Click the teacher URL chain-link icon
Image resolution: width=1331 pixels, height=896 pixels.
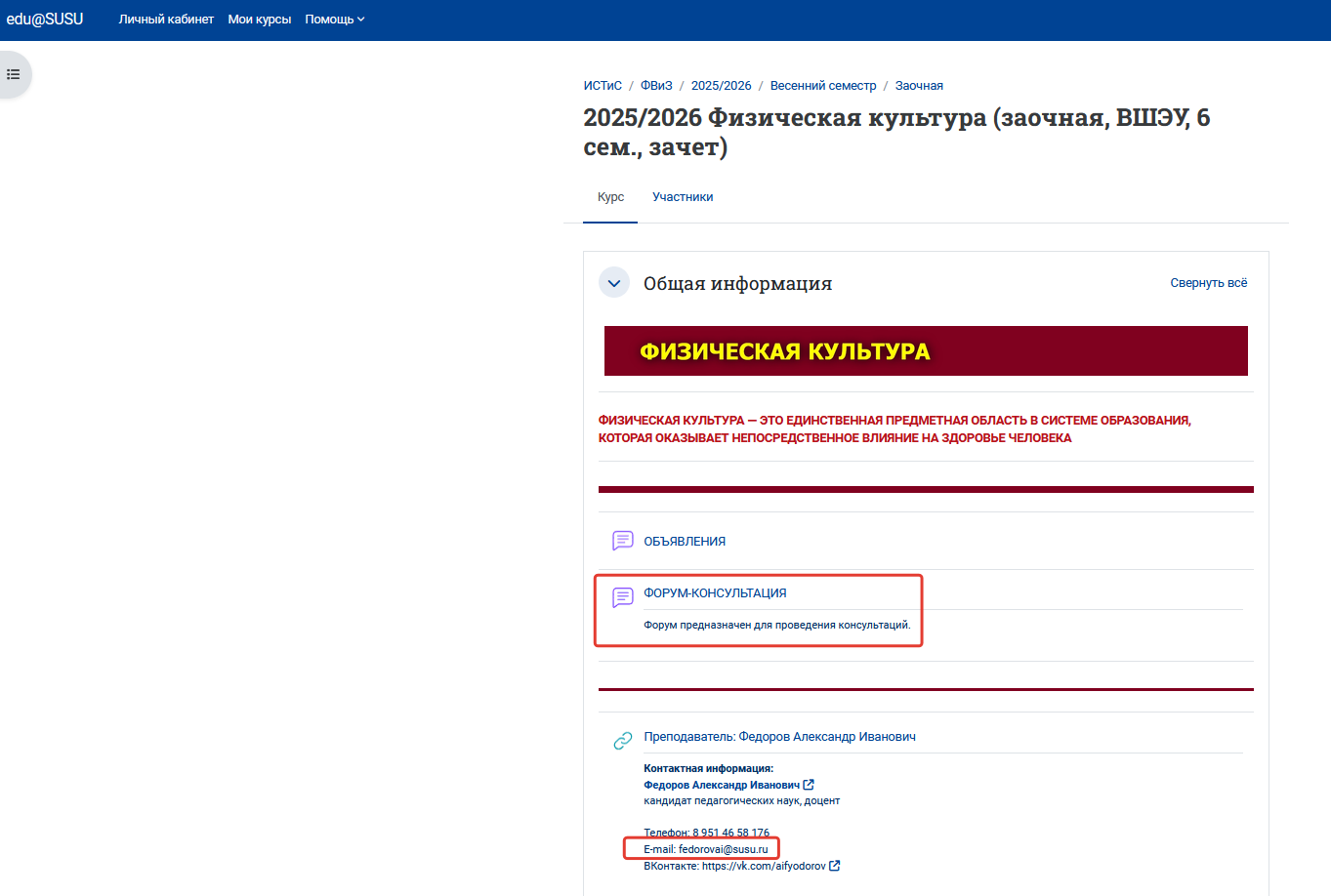click(622, 741)
